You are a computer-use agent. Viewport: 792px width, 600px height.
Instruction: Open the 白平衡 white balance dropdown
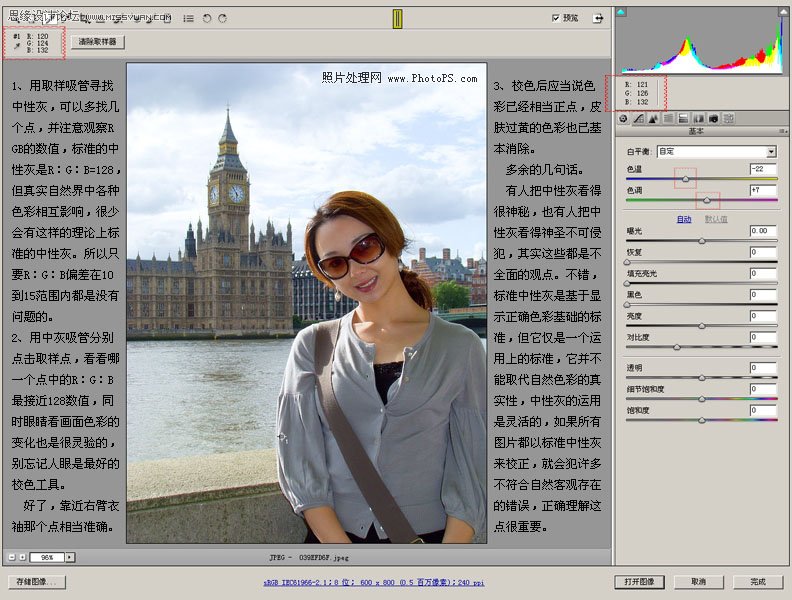pos(716,151)
